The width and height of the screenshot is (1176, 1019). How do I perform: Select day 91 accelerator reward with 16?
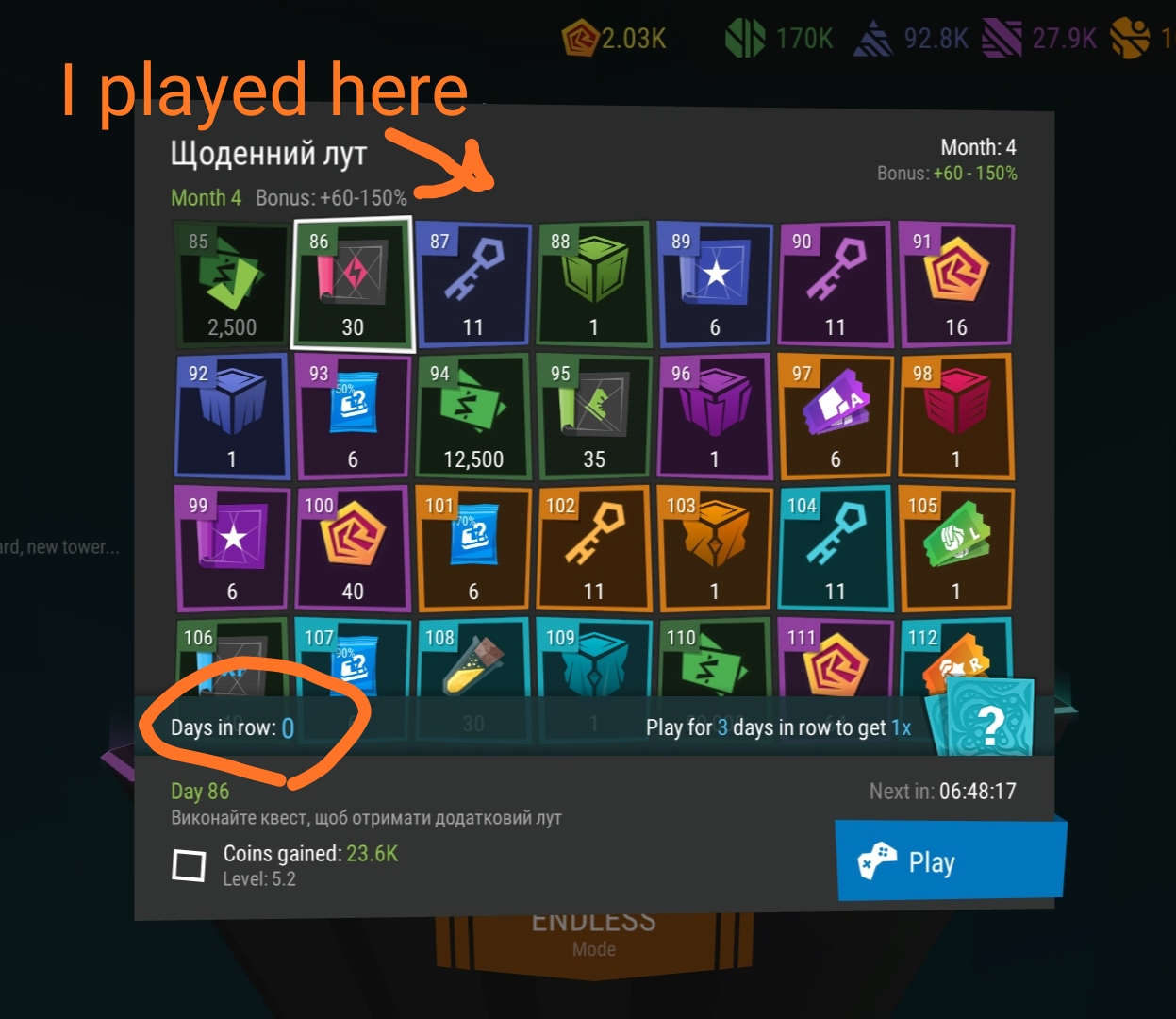(955, 284)
